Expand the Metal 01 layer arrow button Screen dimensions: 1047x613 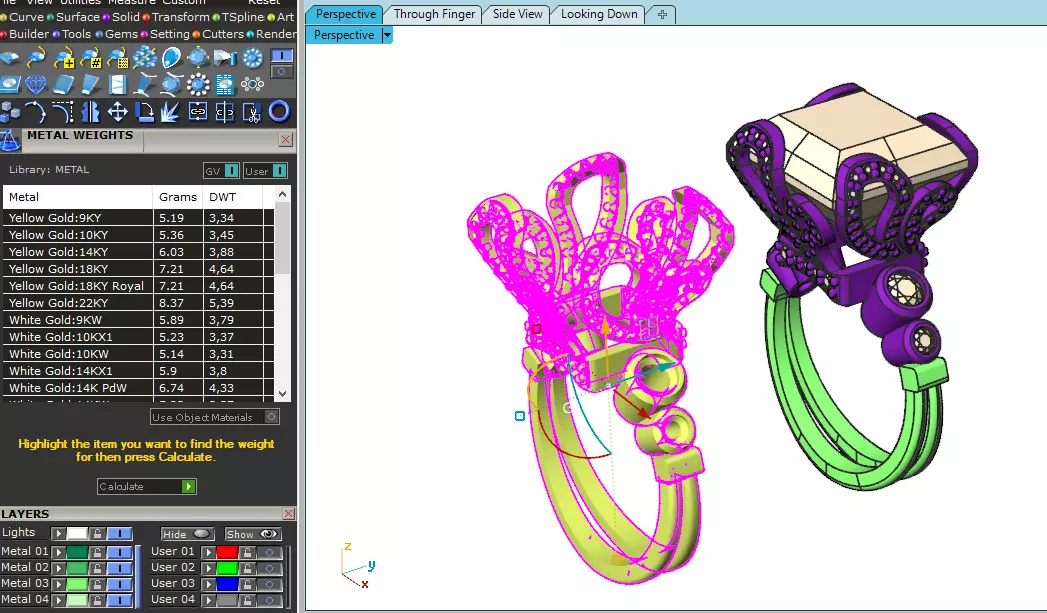(x=59, y=552)
